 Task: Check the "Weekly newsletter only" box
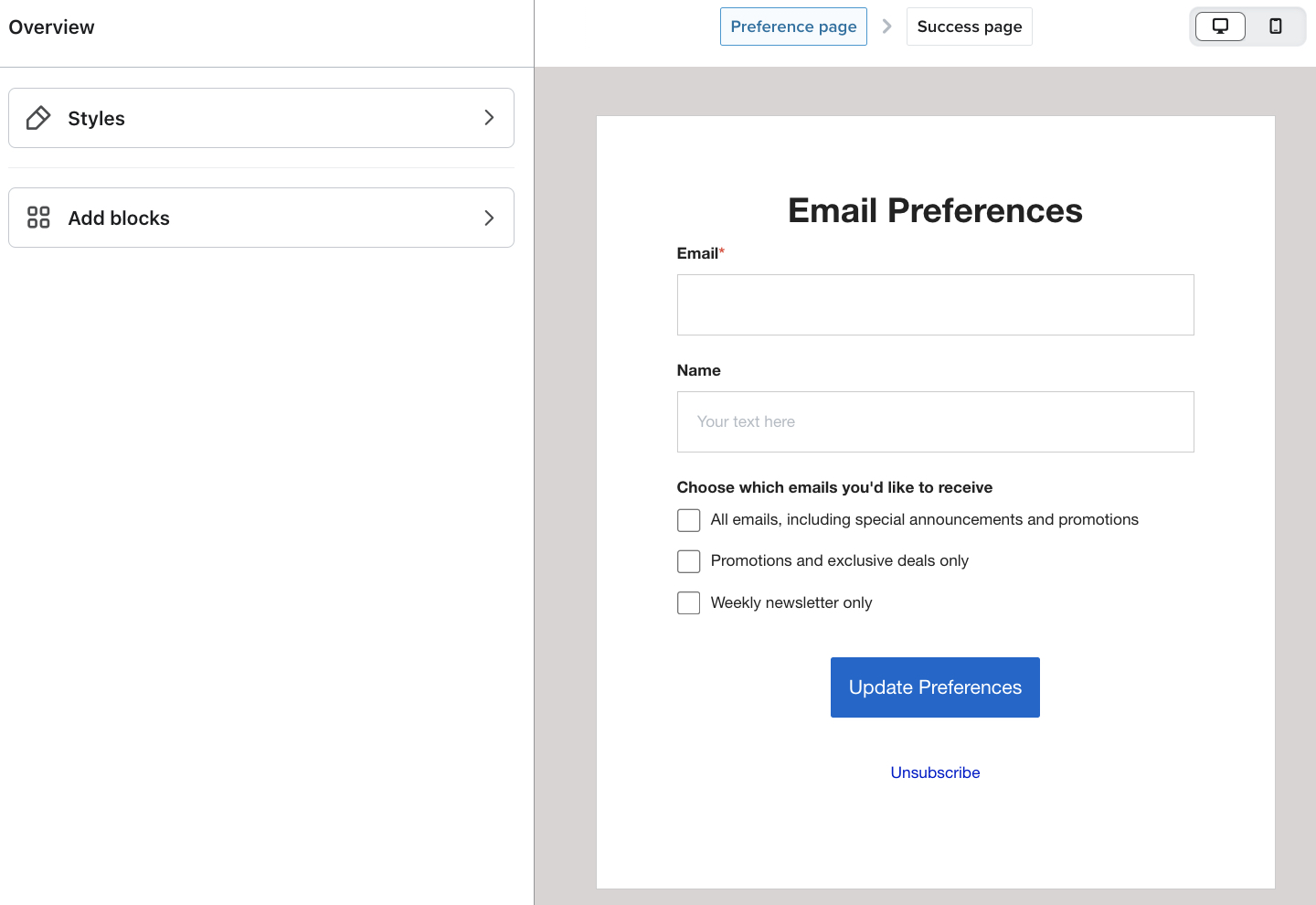click(x=688, y=602)
